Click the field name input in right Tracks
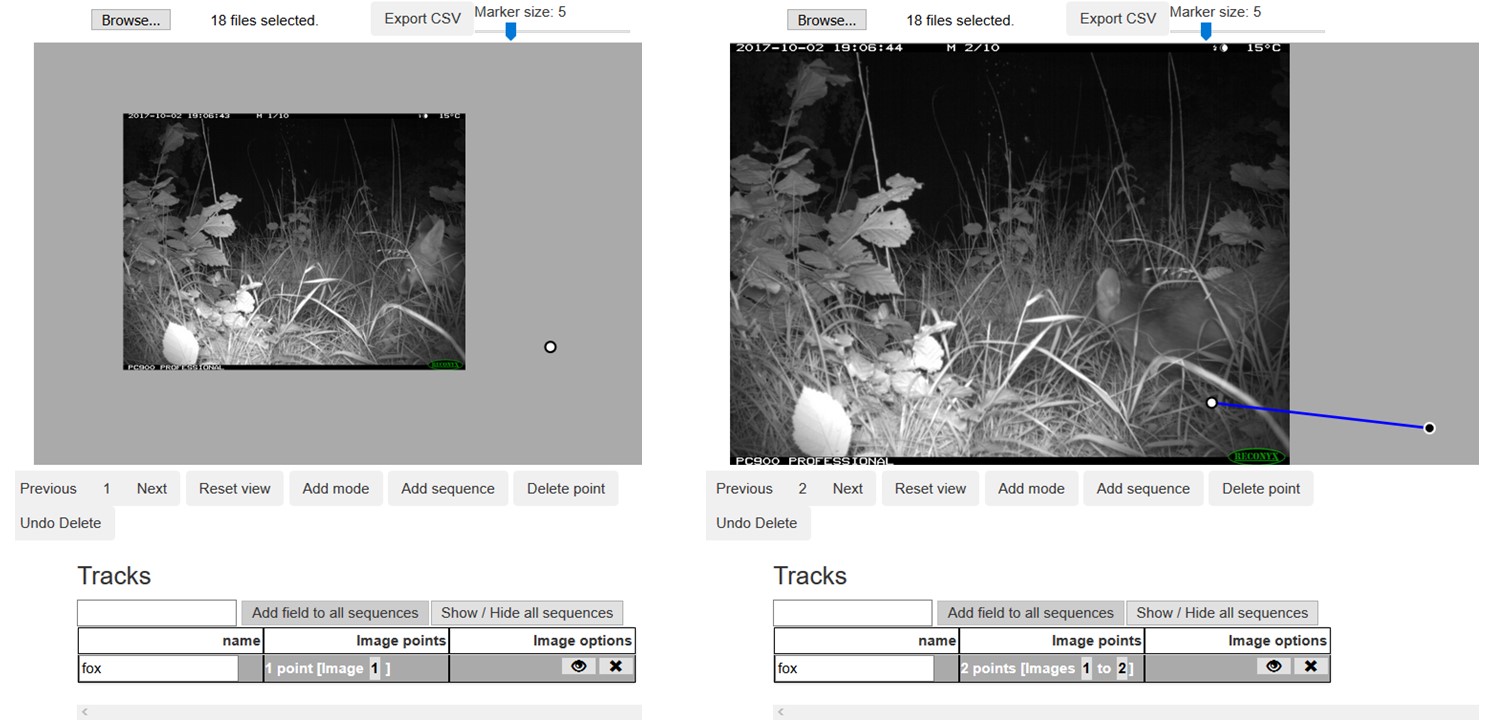Image resolution: width=1512 pixels, height=720 pixels. [853, 613]
